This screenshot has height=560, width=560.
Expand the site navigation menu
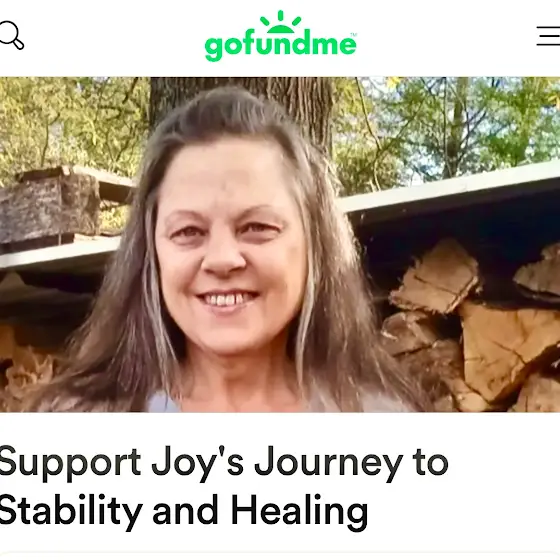click(x=548, y=36)
